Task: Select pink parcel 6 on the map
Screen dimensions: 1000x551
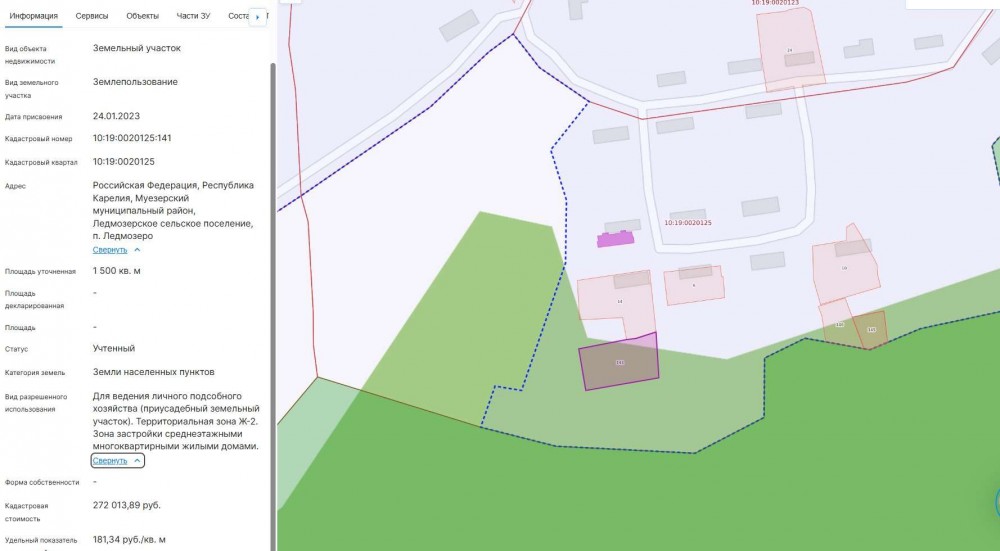Action: tap(694, 286)
